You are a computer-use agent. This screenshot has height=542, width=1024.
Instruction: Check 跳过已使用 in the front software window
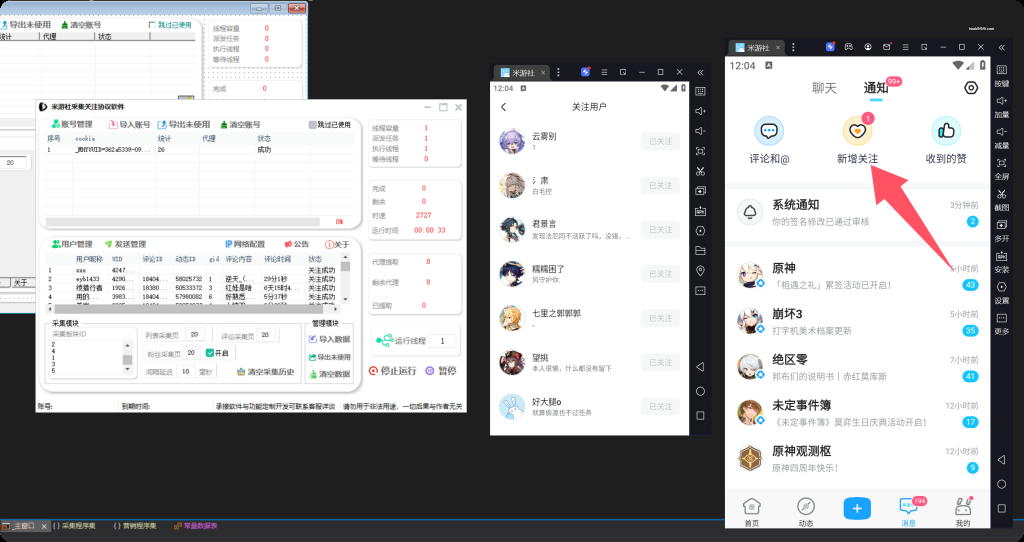click(313, 125)
